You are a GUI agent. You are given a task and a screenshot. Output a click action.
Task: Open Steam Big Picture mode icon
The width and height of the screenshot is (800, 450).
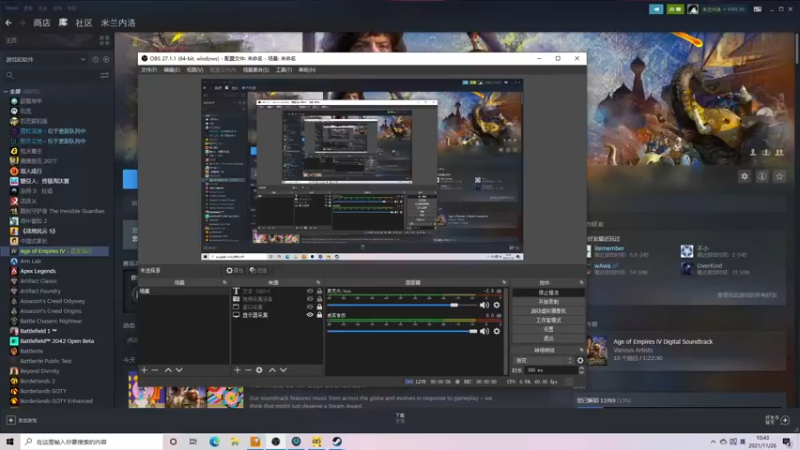[x=758, y=9]
